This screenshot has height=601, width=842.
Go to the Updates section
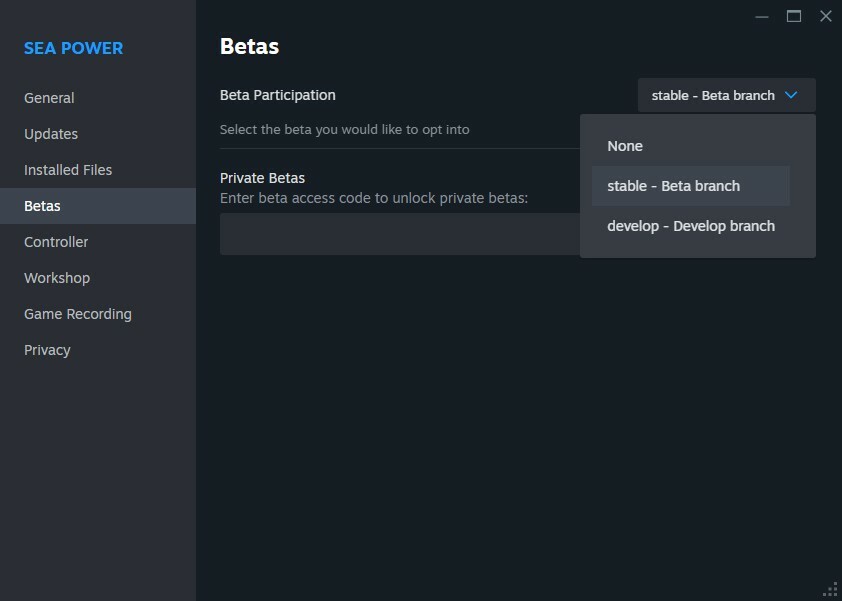(x=51, y=134)
